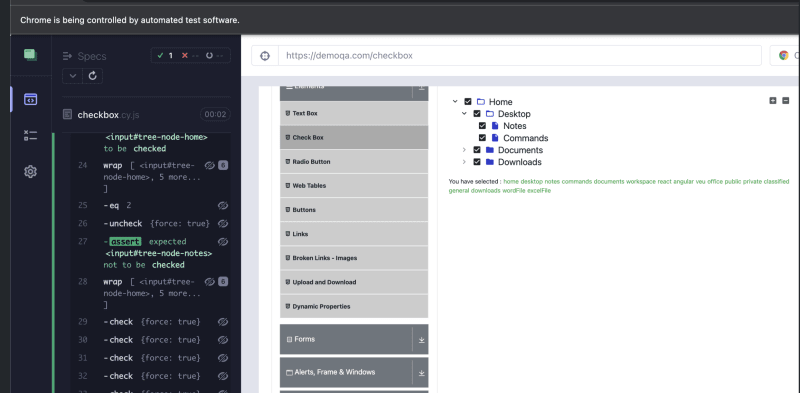
Task: Click the element count badge 6 on row 28
Action: 223,282
